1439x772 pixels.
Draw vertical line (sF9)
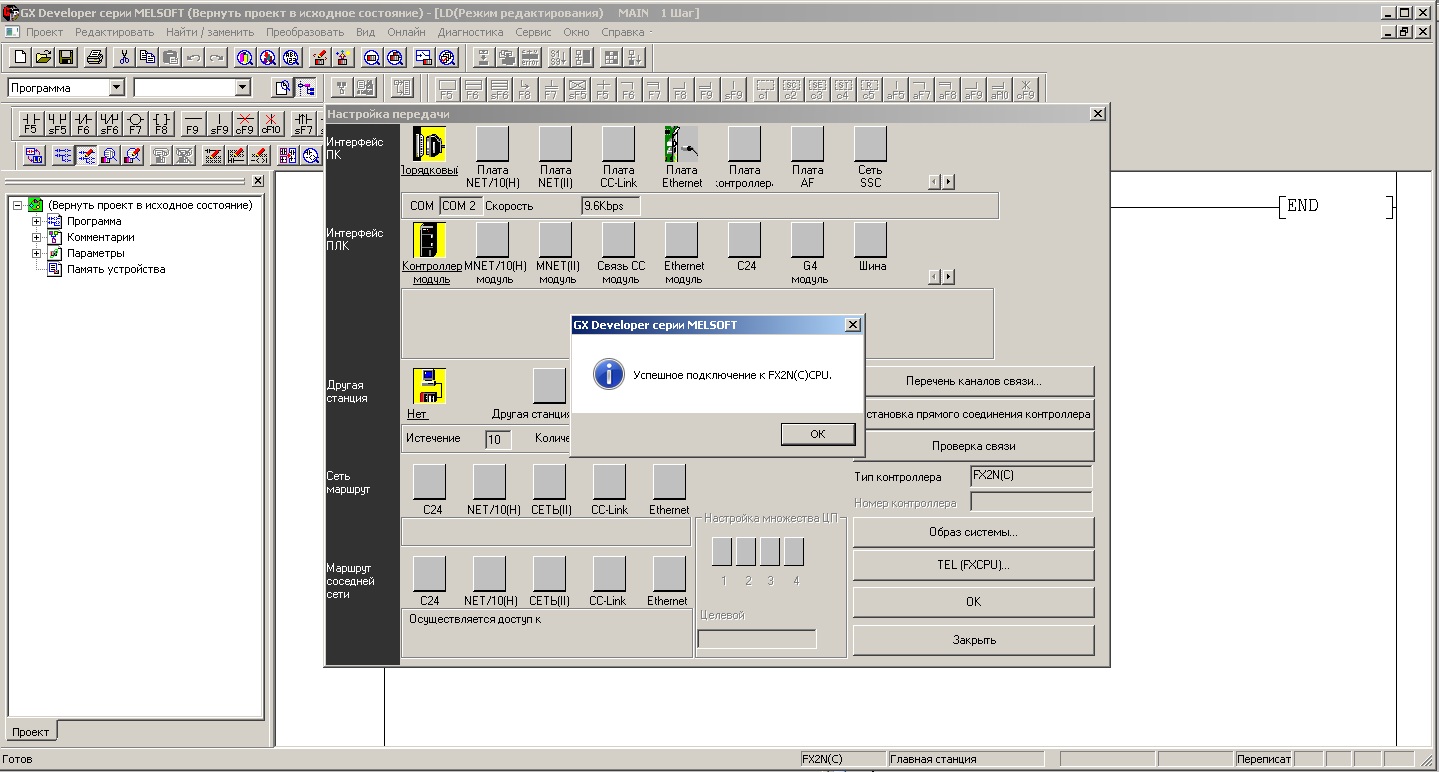pos(219,123)
